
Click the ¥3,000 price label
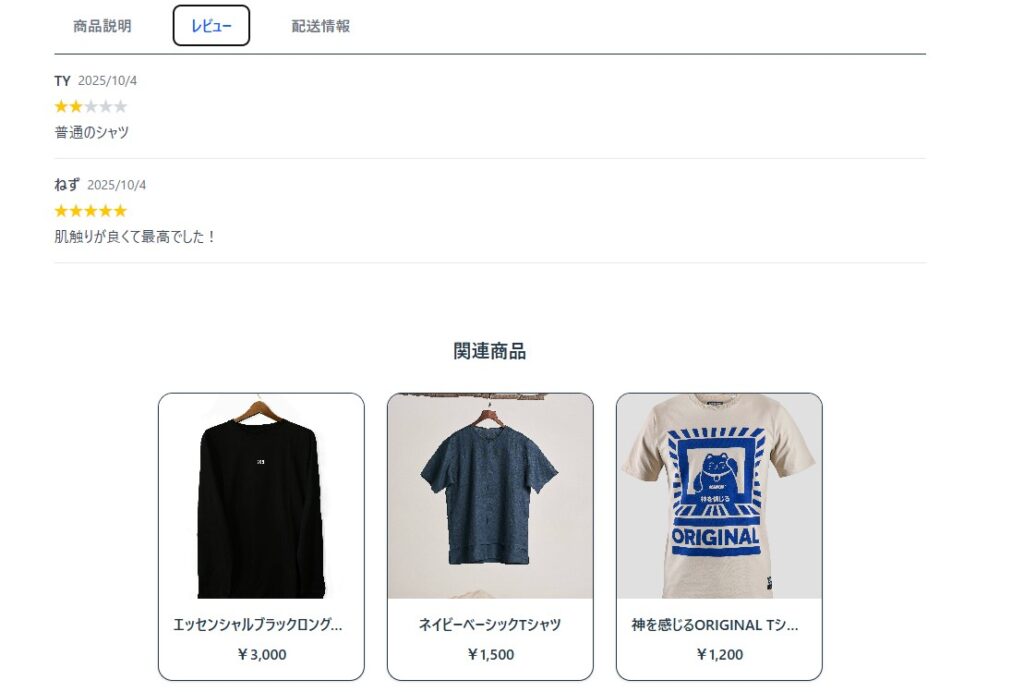point(261,654)
